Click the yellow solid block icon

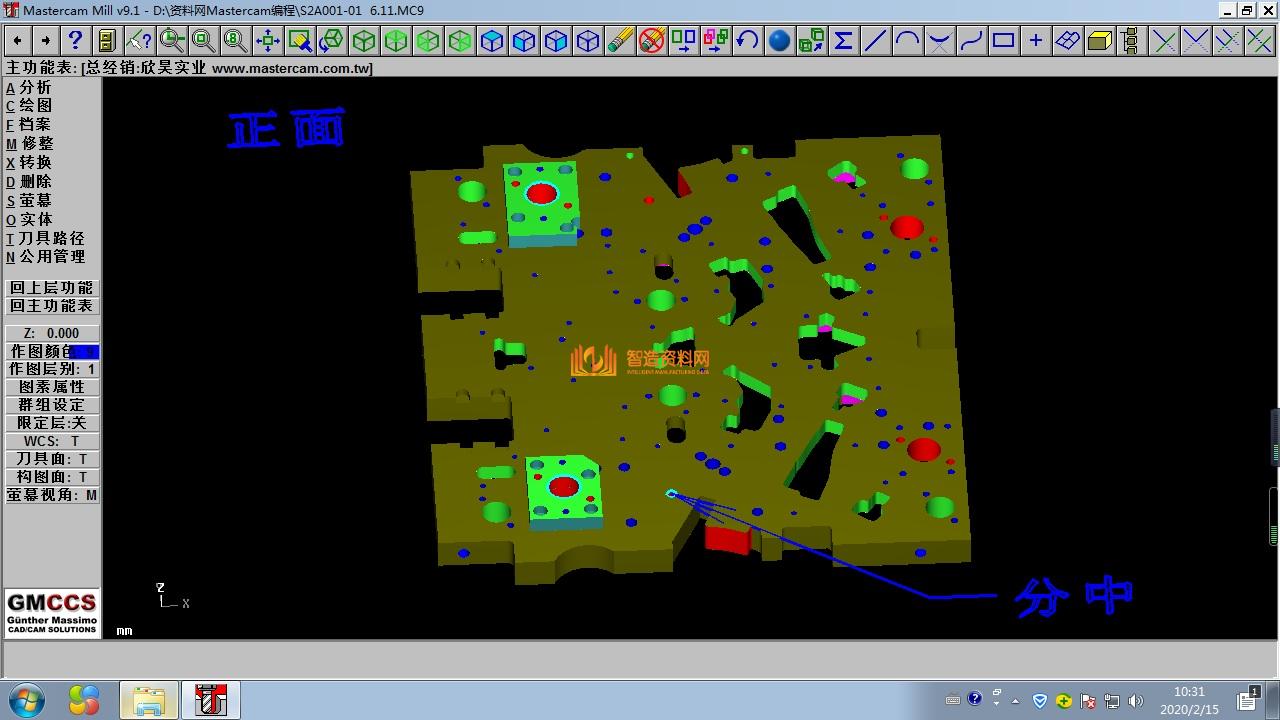click(x=1099, y=40)
